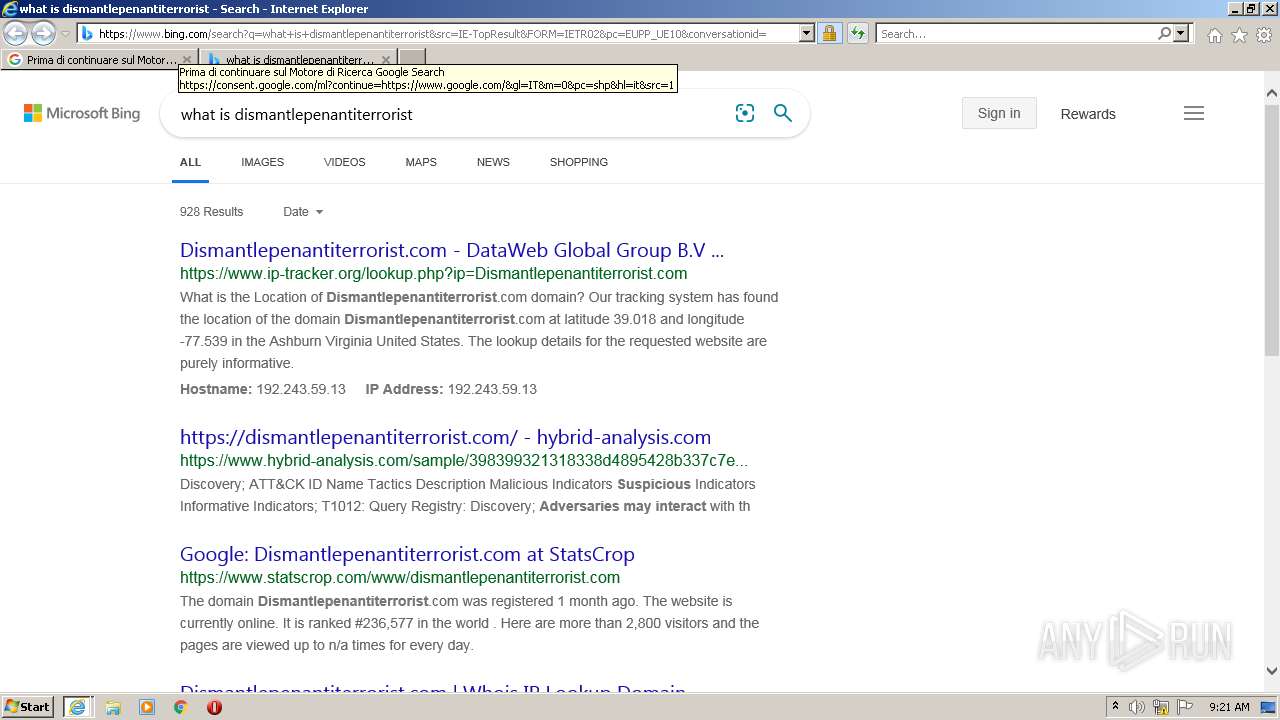Open the Windows Start menu

tap(28, 706)
